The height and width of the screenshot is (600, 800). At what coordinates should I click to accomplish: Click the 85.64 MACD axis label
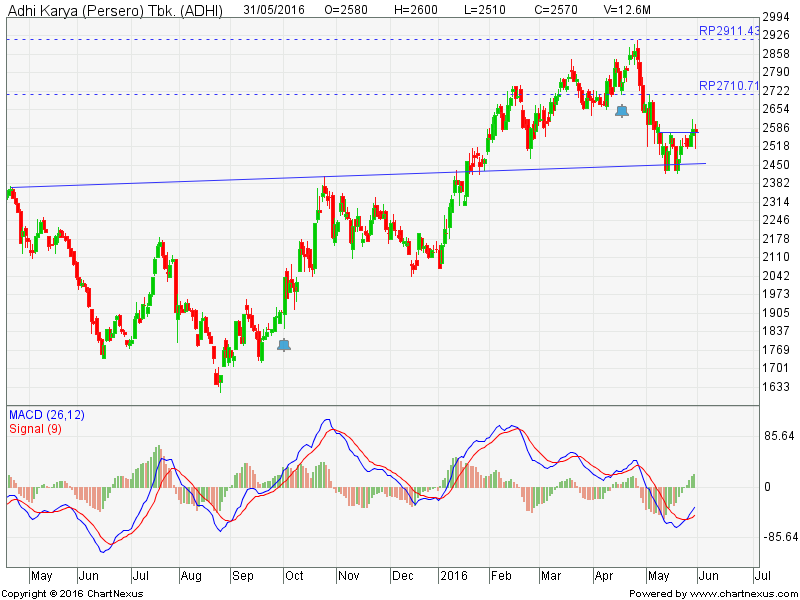[778, 436]
